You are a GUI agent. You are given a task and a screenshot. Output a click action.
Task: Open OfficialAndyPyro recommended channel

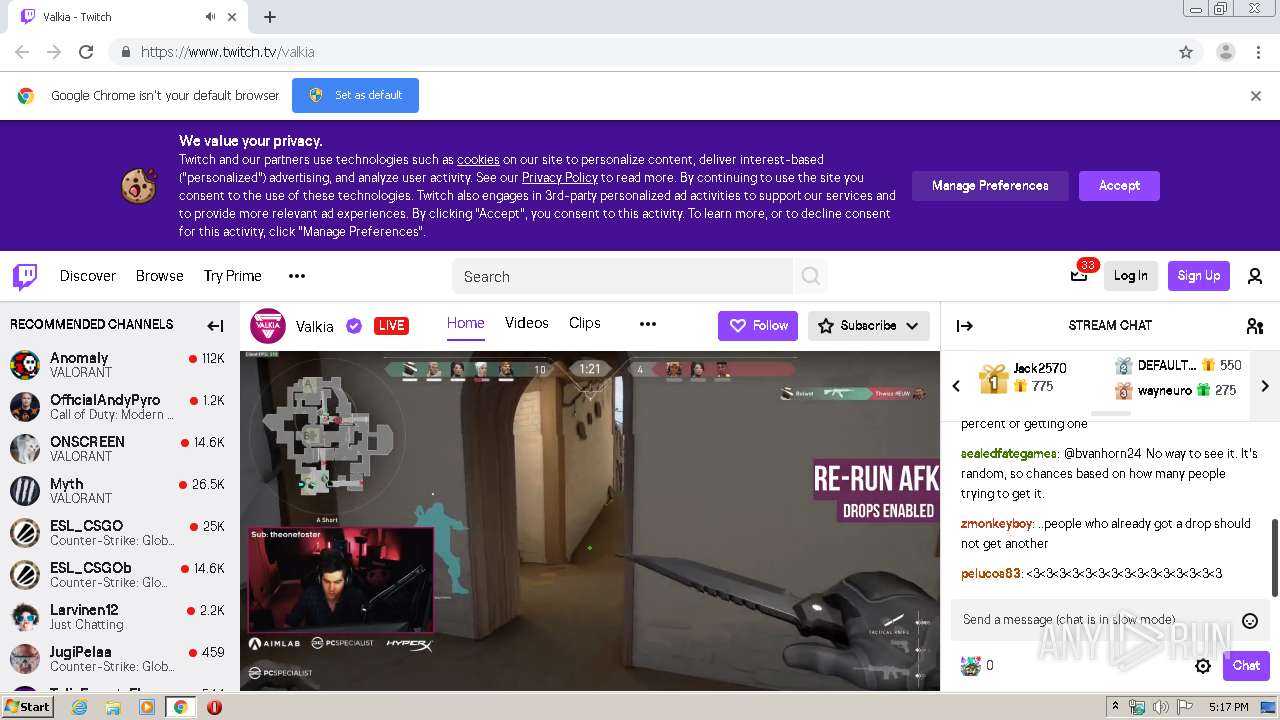click(x=119, y=407)
